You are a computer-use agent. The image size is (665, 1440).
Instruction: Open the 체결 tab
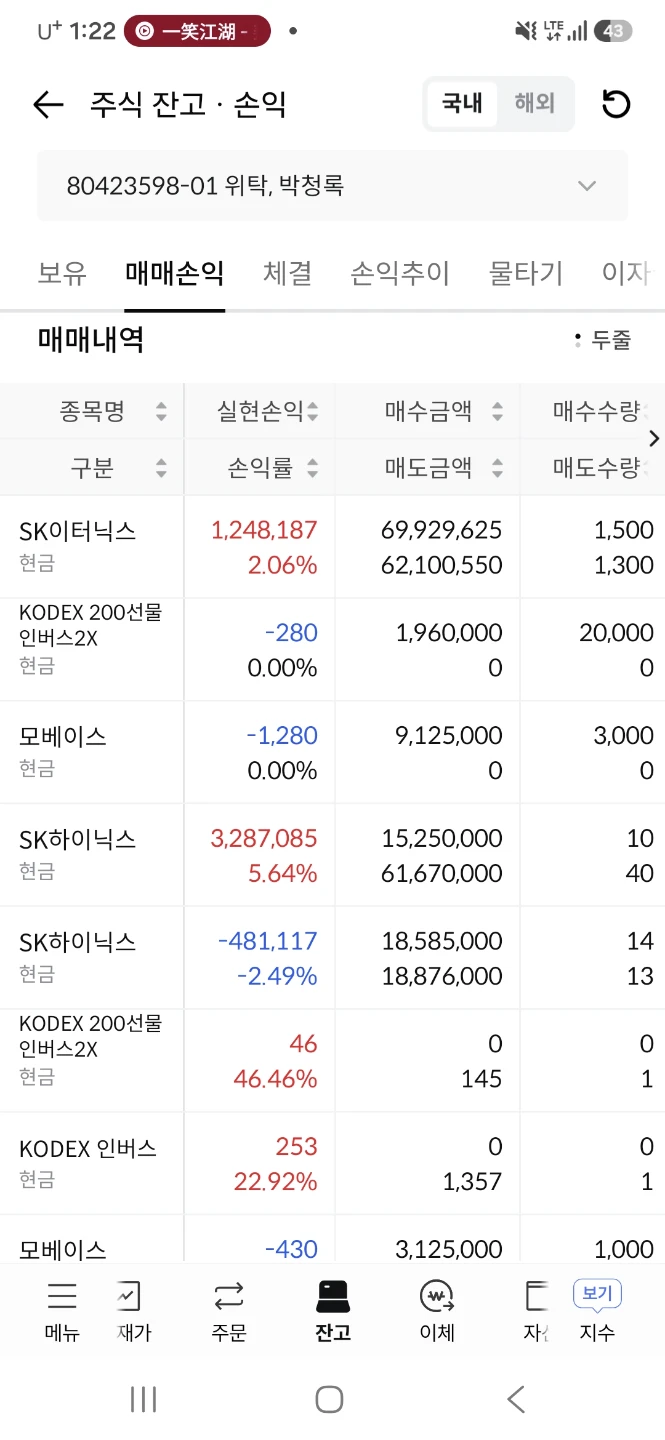[x=288, y=273]
